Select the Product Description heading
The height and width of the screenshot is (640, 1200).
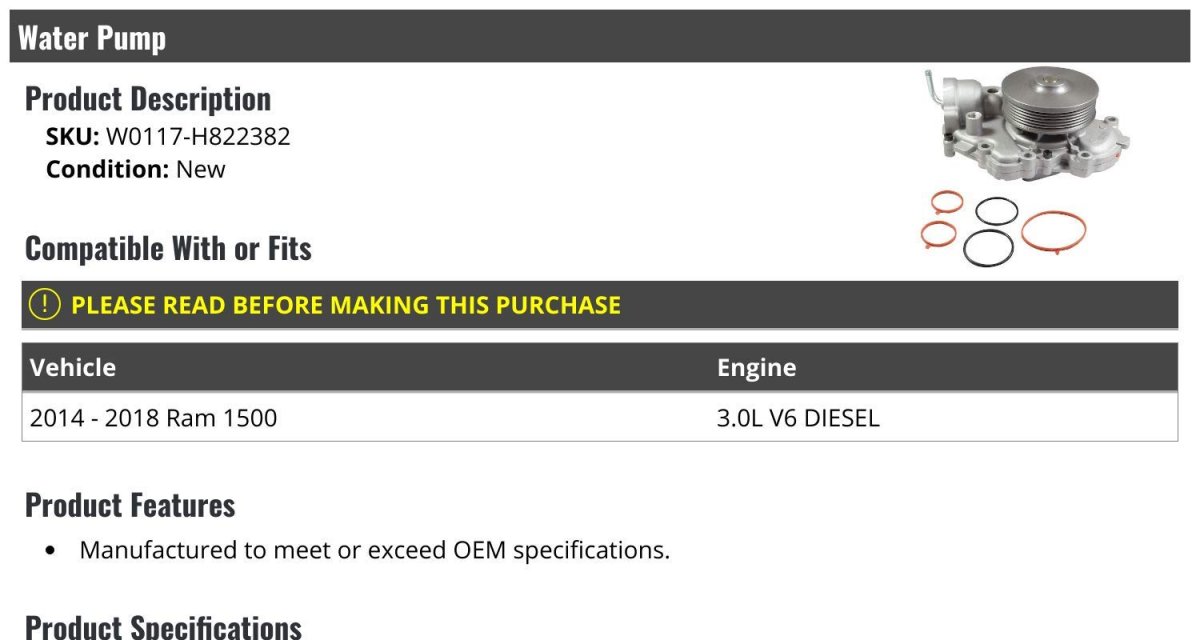[148, 99]
